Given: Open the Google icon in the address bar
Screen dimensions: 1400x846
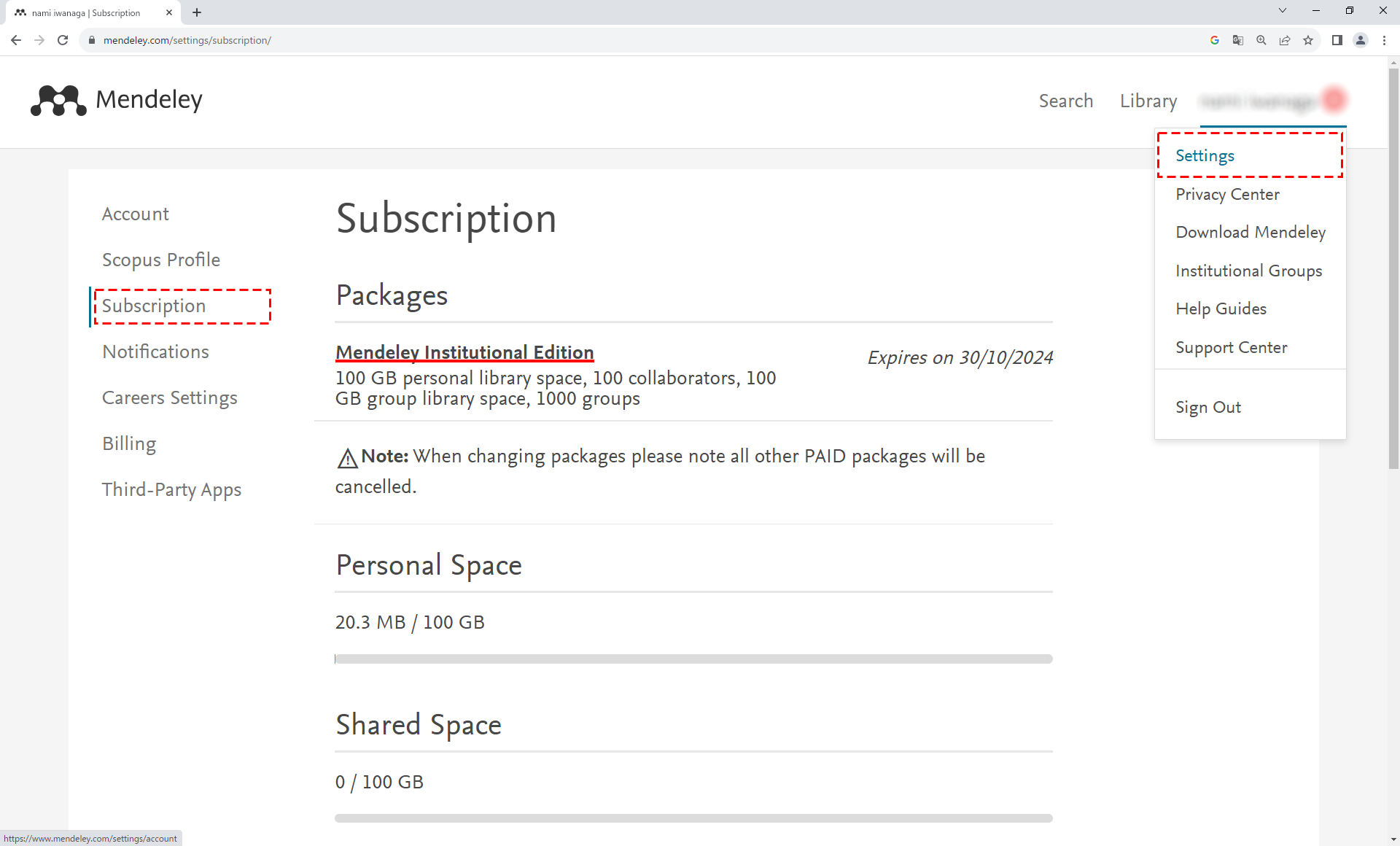Looking at the screenshot, I should pos(1215,40).
